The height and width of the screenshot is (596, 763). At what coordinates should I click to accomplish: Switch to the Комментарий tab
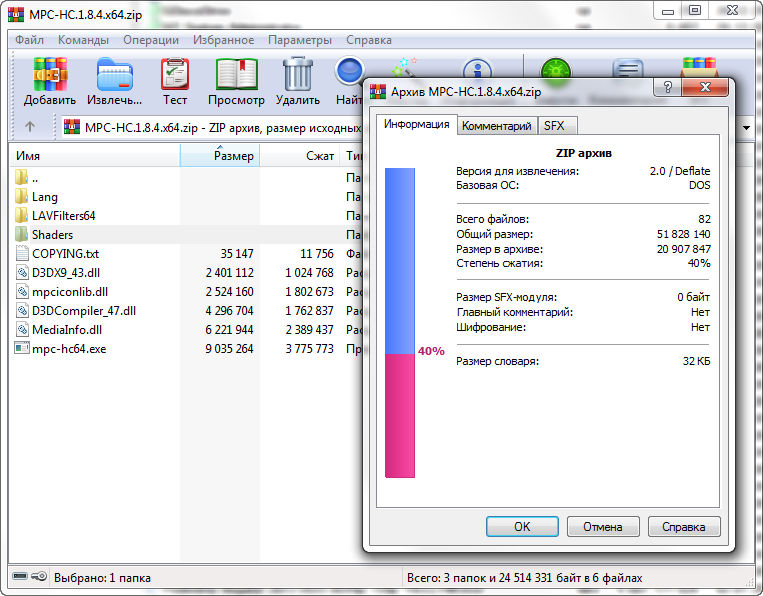pyautogui.click(x=496, y=126)
